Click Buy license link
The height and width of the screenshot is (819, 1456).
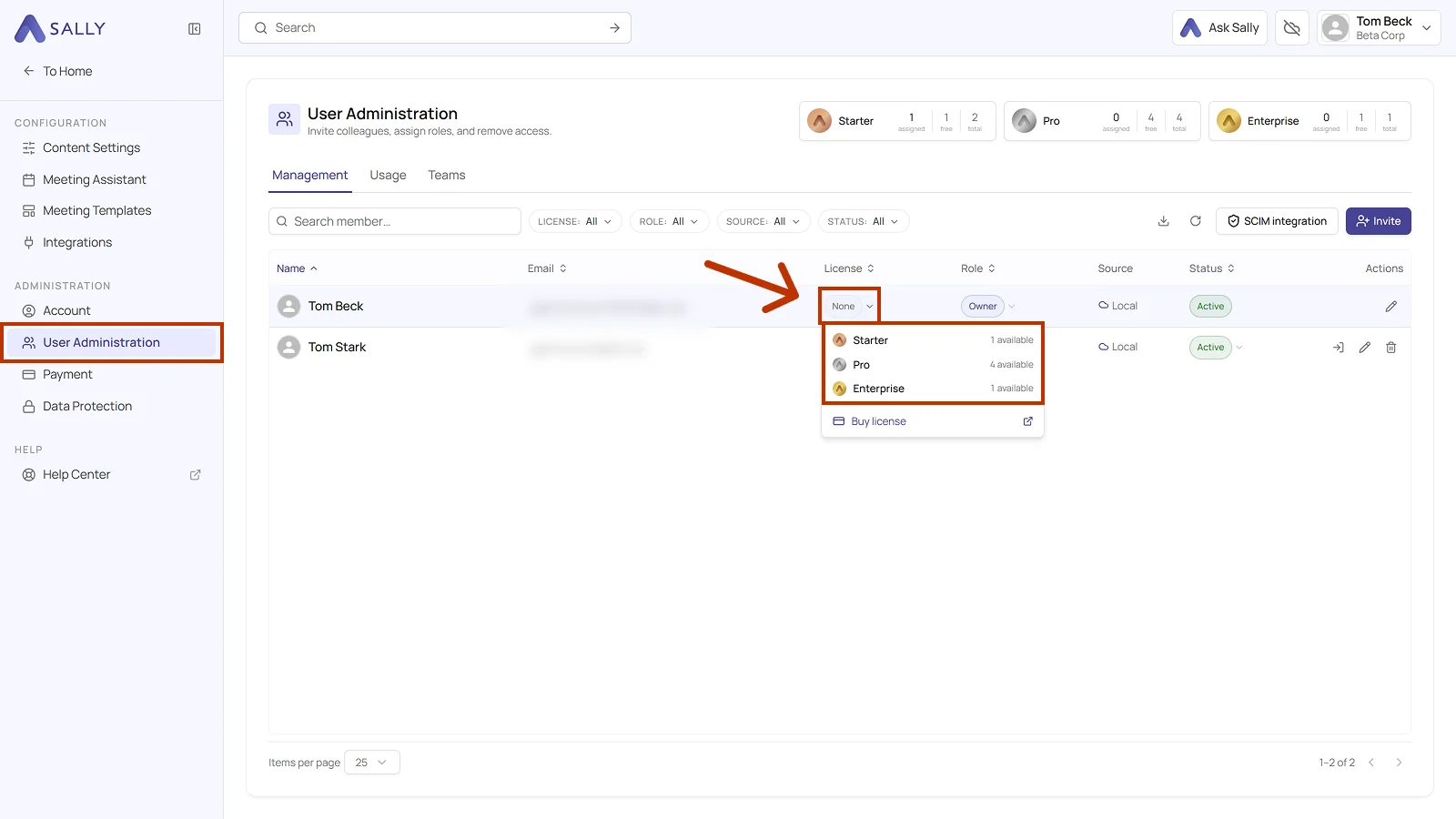[x=878, y=421]
